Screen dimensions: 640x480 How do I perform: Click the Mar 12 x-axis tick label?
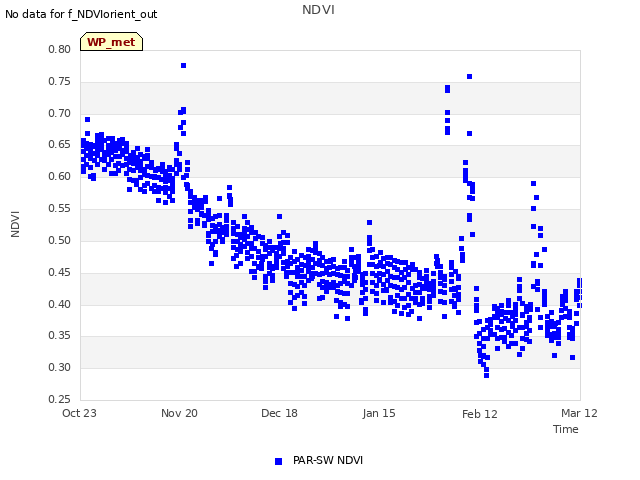point(579,413)
